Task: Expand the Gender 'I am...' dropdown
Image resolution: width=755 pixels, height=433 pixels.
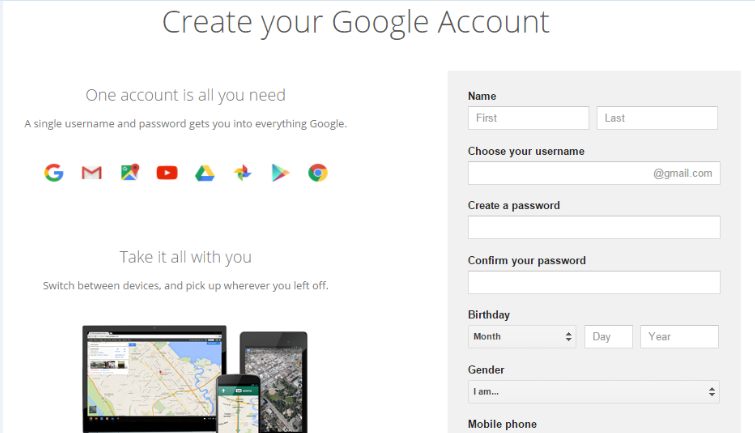Action: (593, 392)
